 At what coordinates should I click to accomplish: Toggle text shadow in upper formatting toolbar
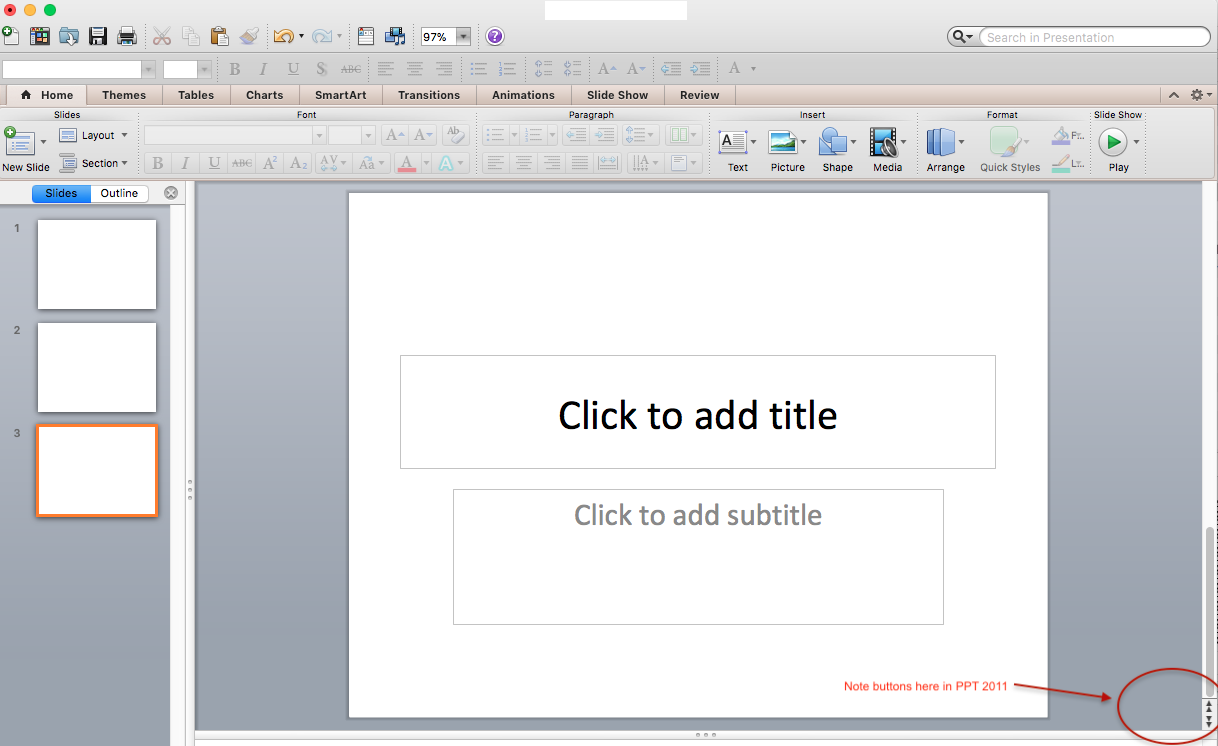(321, 69)
